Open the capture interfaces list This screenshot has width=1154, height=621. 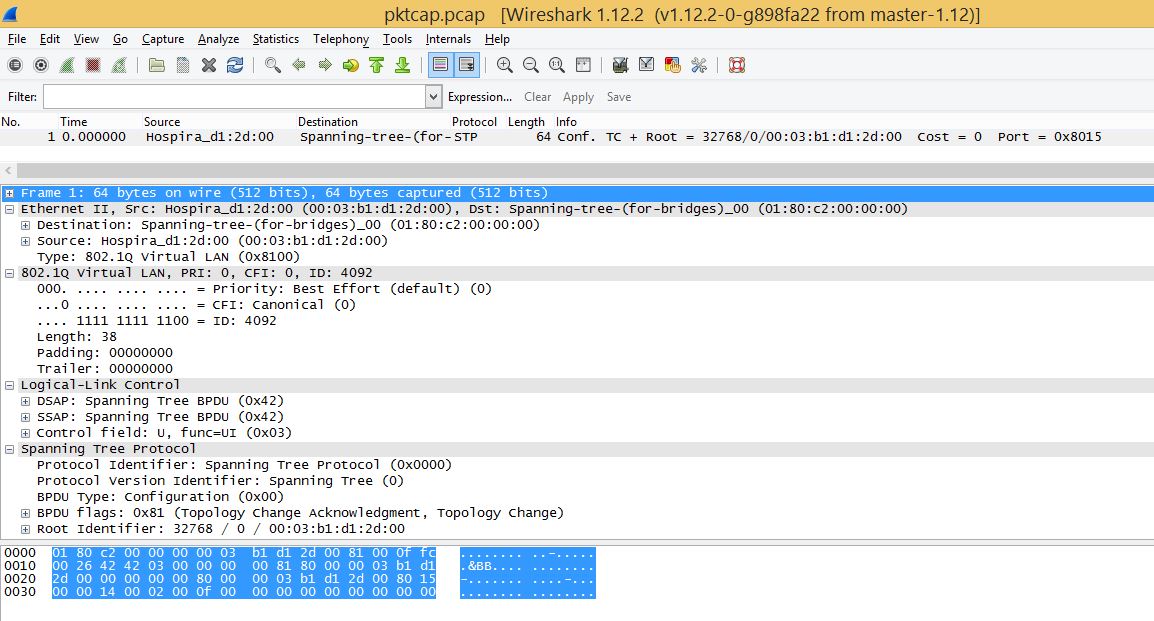tap(15, 65)
